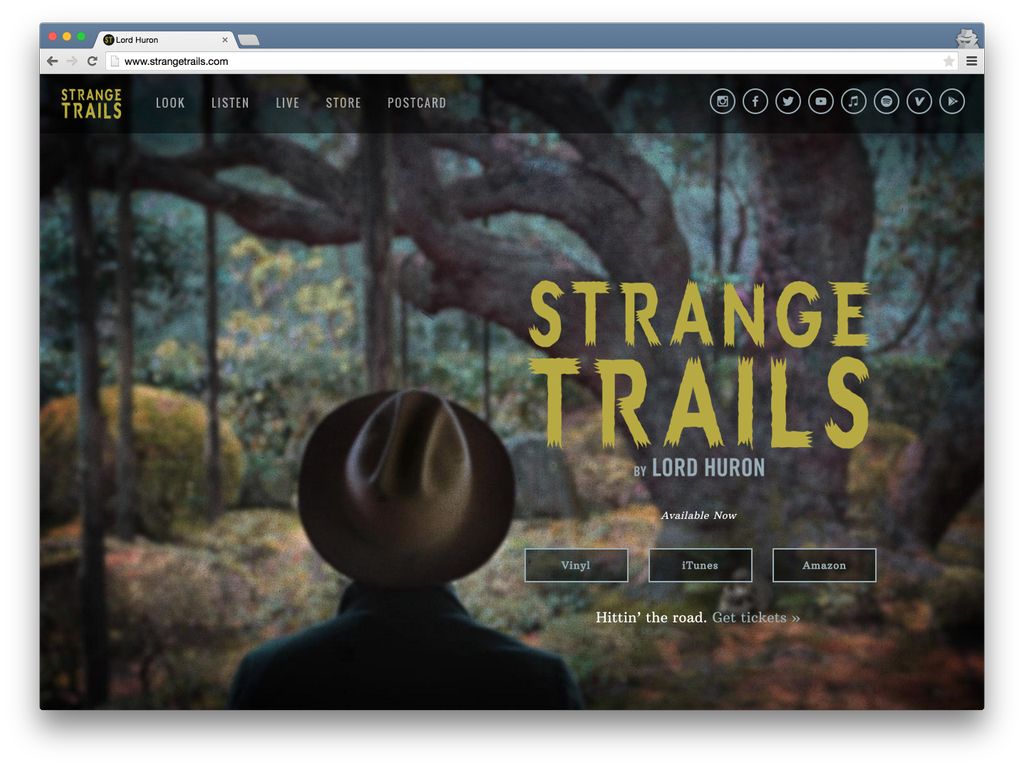This screenshot has height=767, width=1024.
Task: Close the Lord Huron tab
Action: point(225,40)
